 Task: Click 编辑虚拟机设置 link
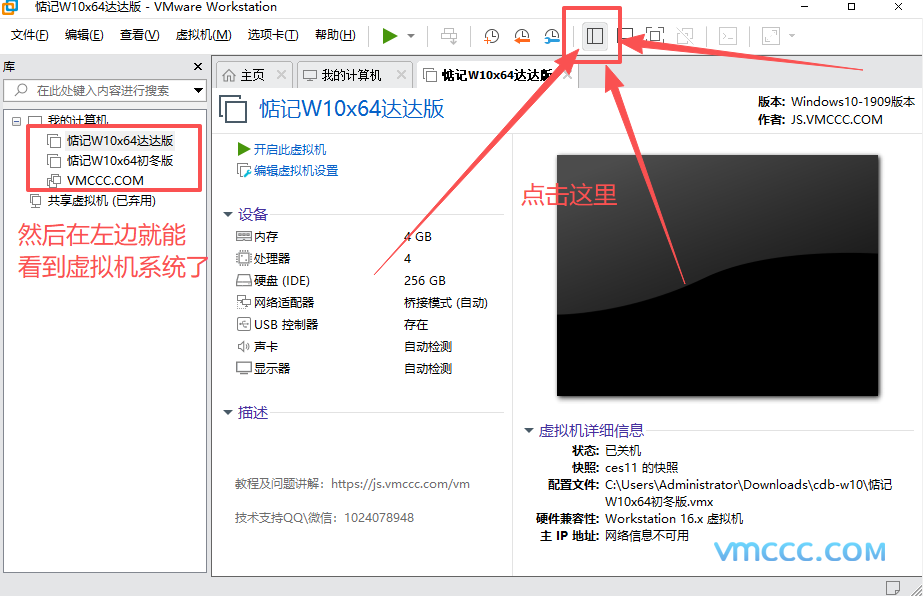[x=295, y=170]
